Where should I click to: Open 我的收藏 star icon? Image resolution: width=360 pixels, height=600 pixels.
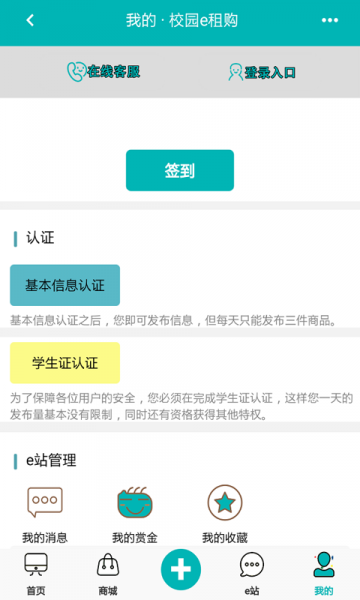[225, 502]
